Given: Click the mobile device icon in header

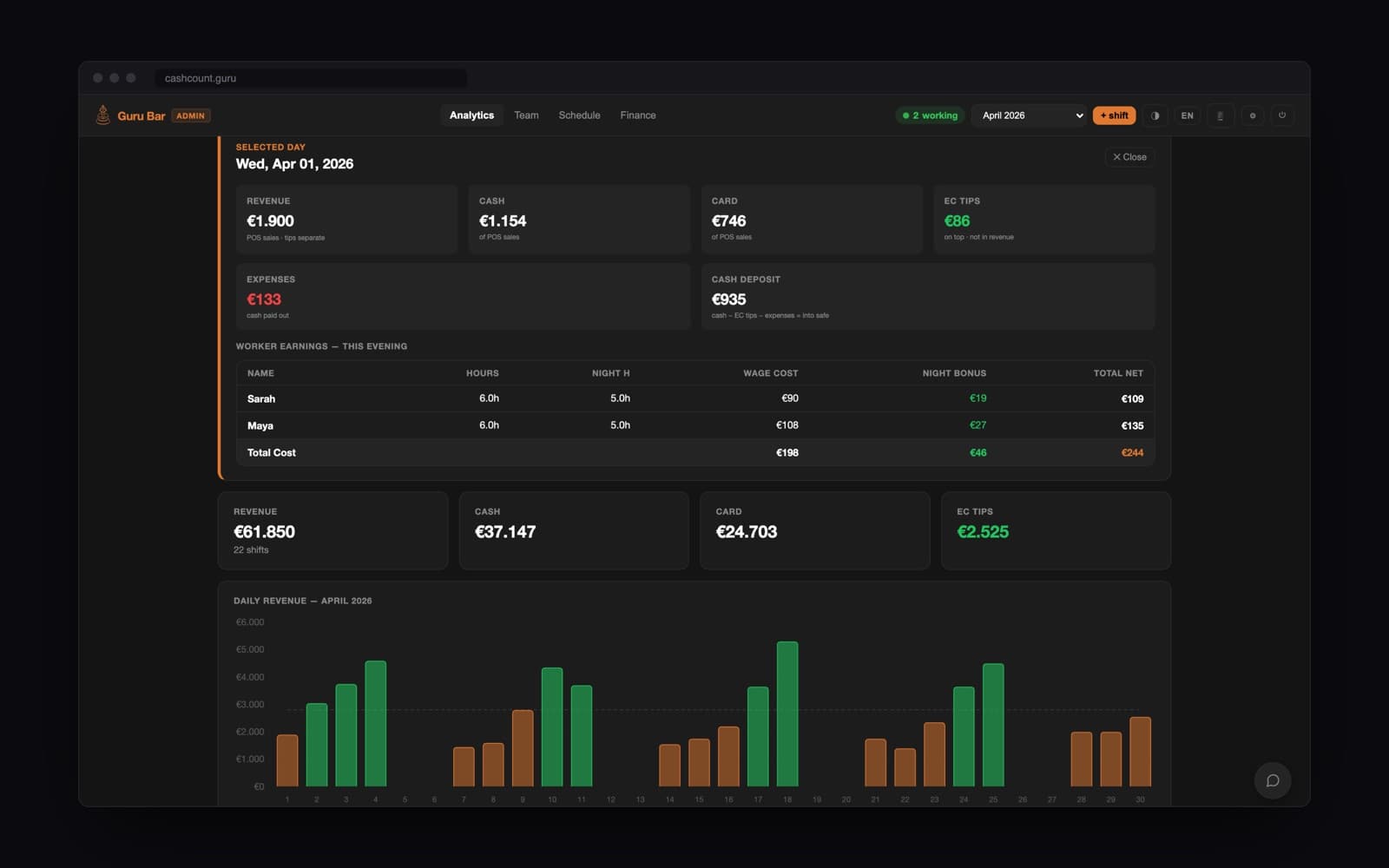Looking at the screenshot, I should click(x=1220, y=115).
